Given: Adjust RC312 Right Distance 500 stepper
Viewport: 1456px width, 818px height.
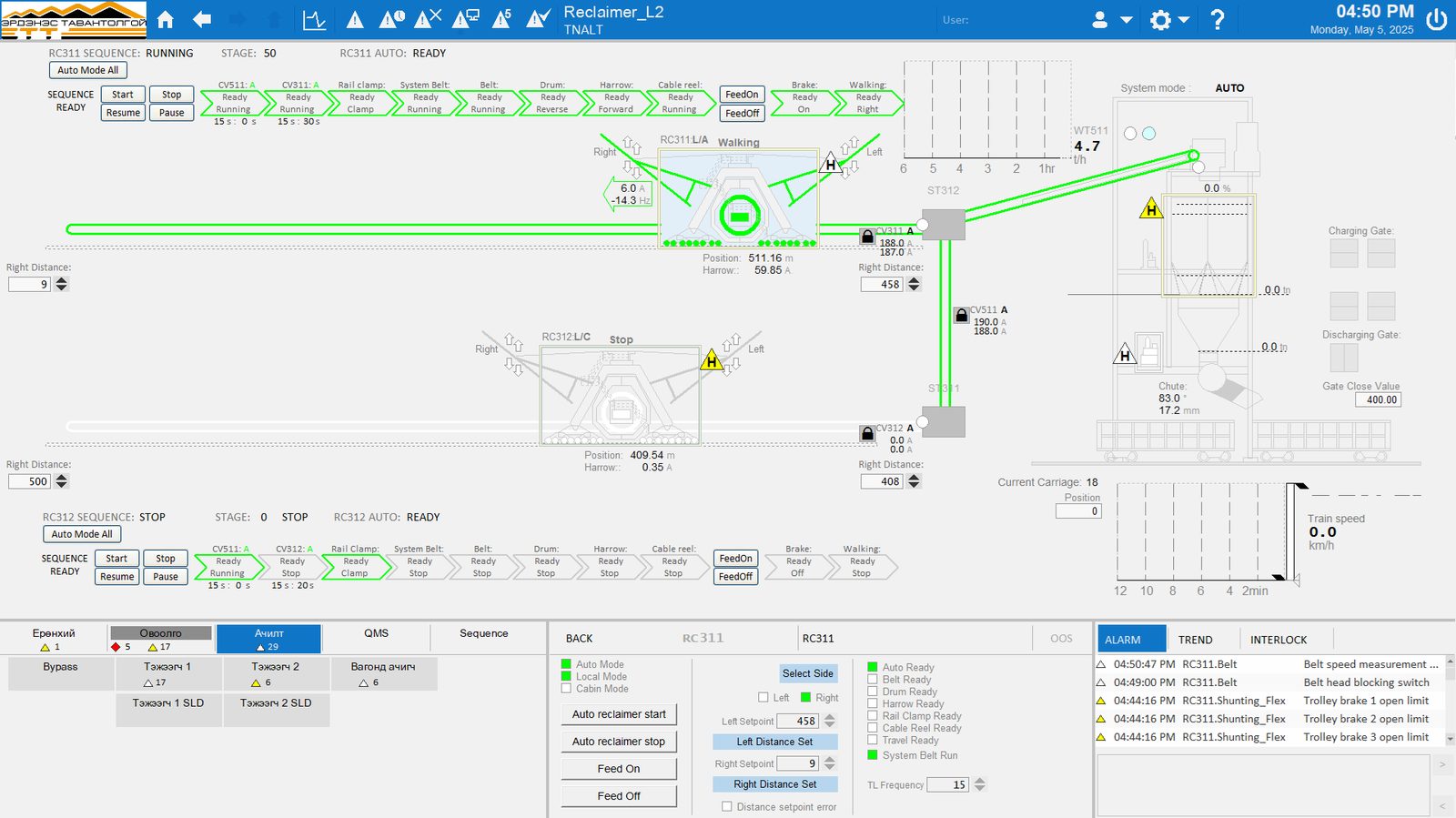Looking at the screenshot, I should coord(61,481).
